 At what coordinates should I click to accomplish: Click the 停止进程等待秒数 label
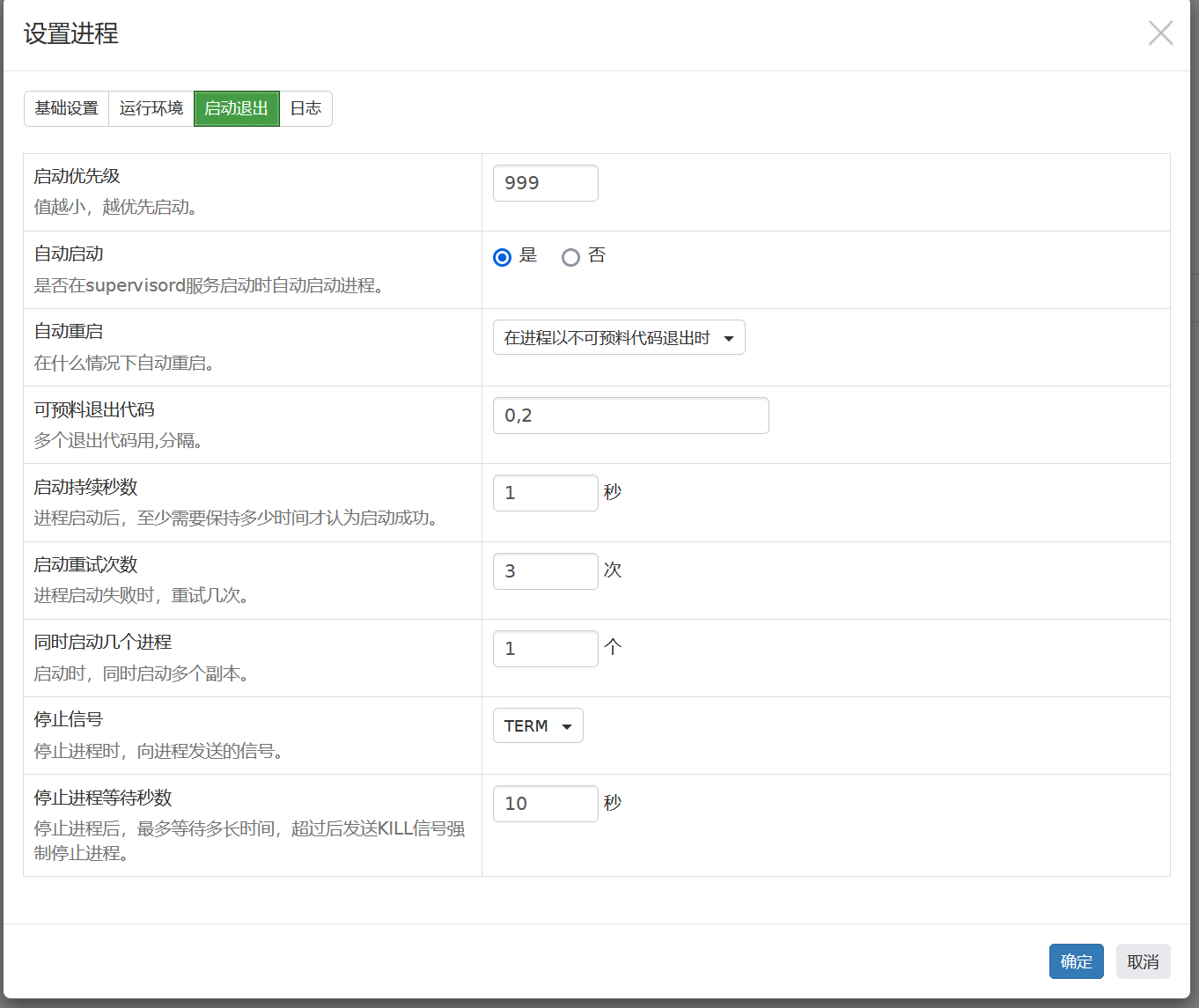(103, 798)
